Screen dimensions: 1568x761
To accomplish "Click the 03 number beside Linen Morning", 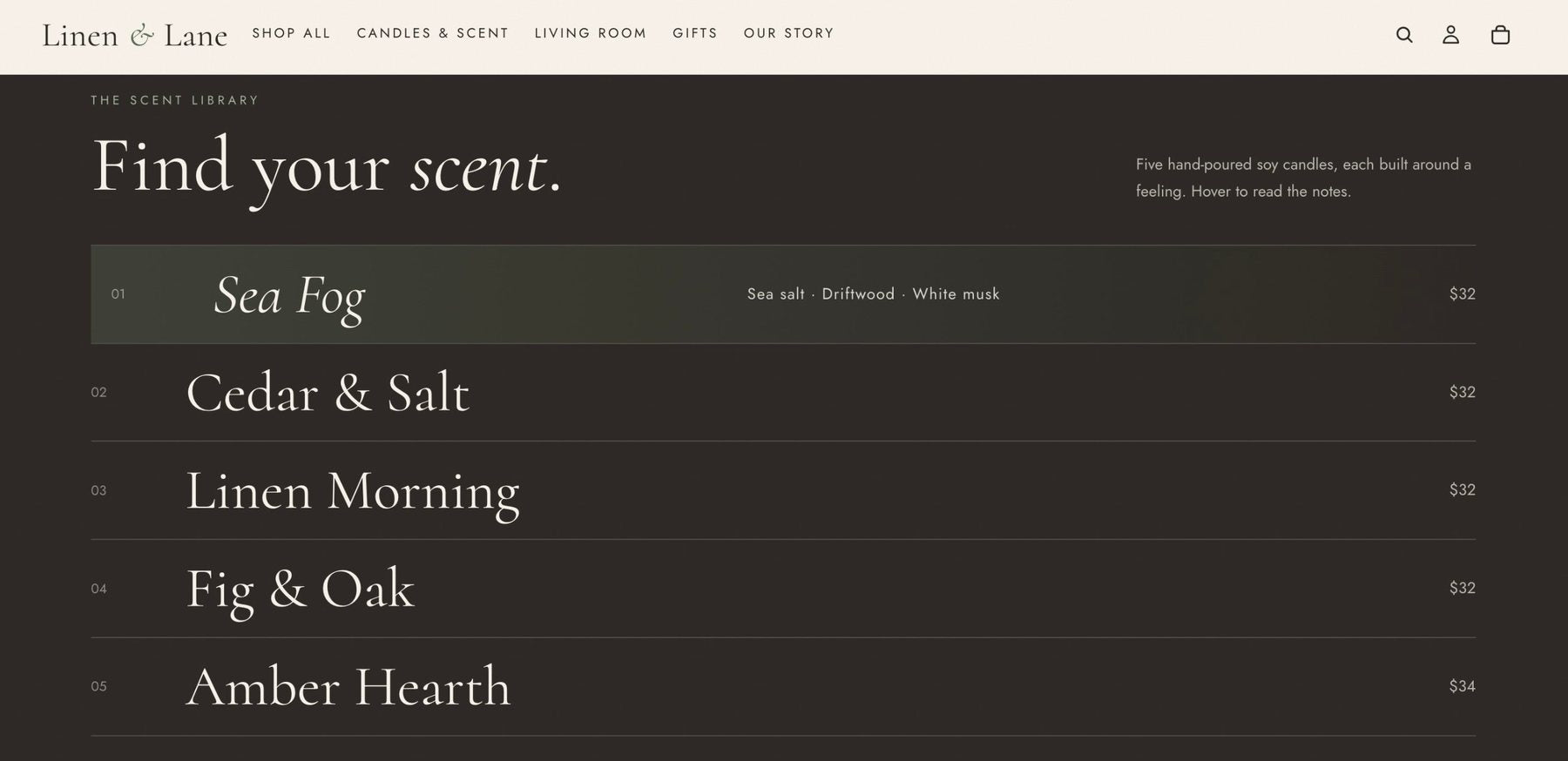I will (98, 491).
